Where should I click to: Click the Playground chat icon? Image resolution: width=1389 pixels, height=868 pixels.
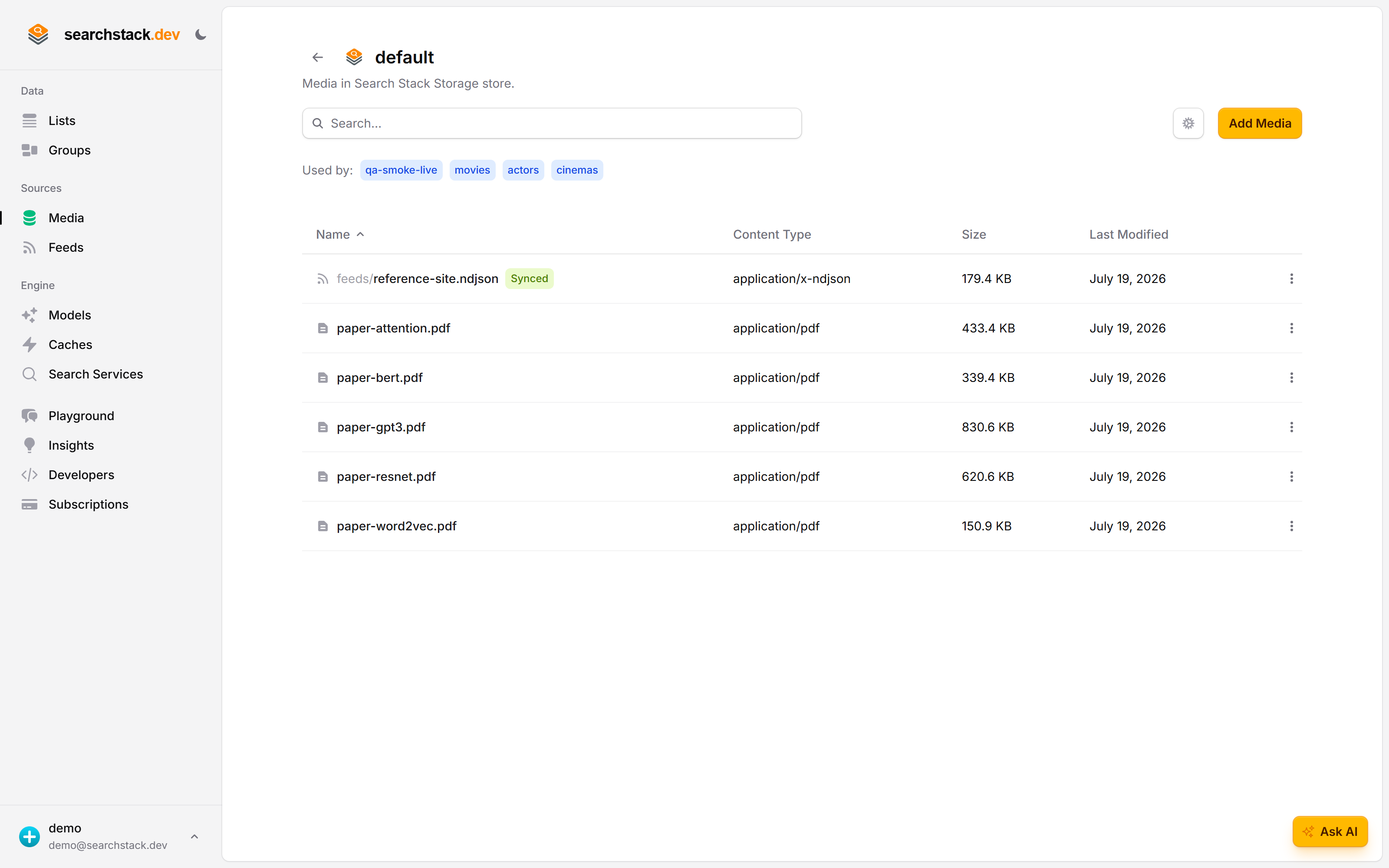[x=29, y=416]
